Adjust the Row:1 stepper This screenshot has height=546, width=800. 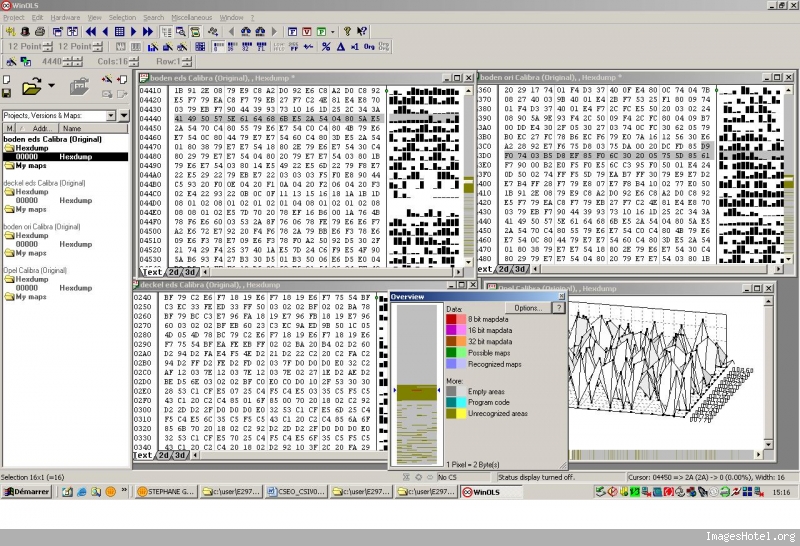point(187,62)
